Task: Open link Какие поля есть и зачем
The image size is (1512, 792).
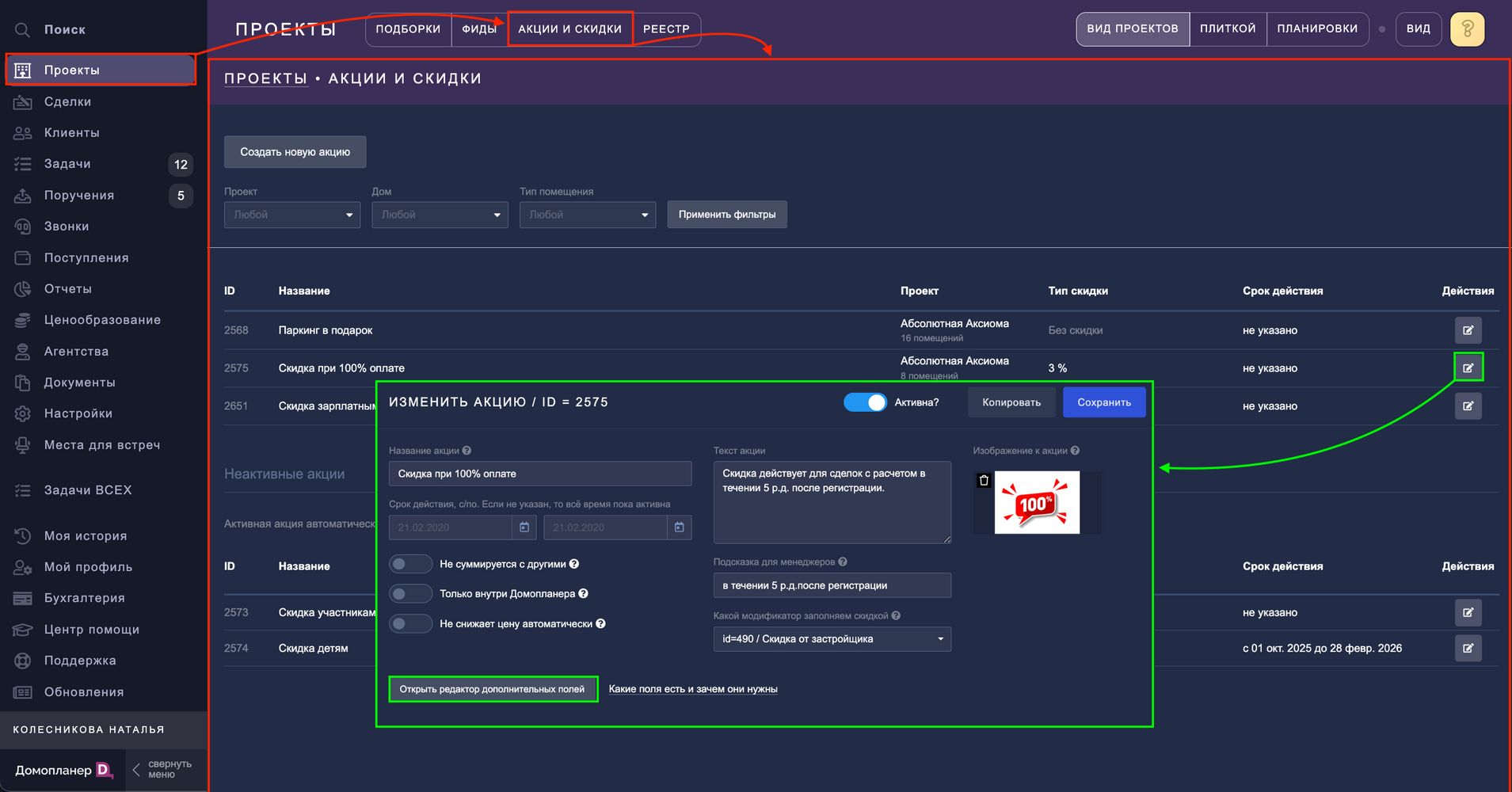Action: [x=693, y=689]
